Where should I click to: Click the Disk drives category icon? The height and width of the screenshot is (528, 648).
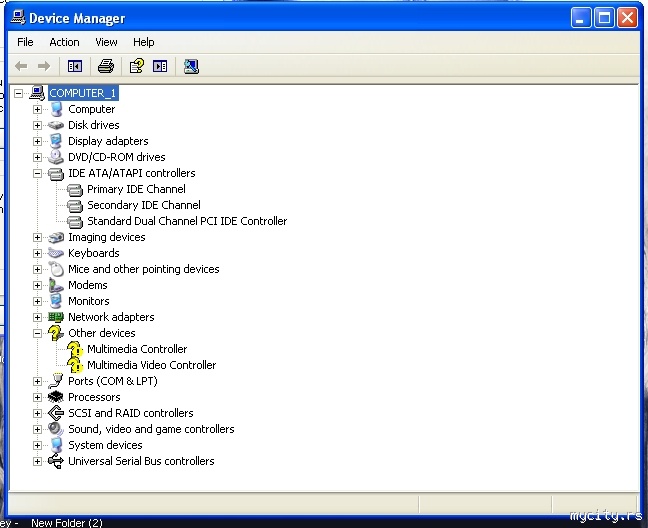(x=56, y=125)
